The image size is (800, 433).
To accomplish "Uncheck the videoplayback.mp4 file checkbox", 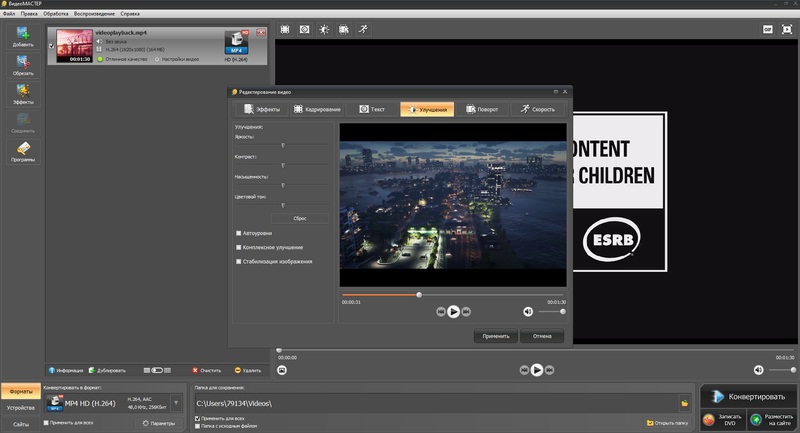I will pyautogui.click(x=52, y=46).
